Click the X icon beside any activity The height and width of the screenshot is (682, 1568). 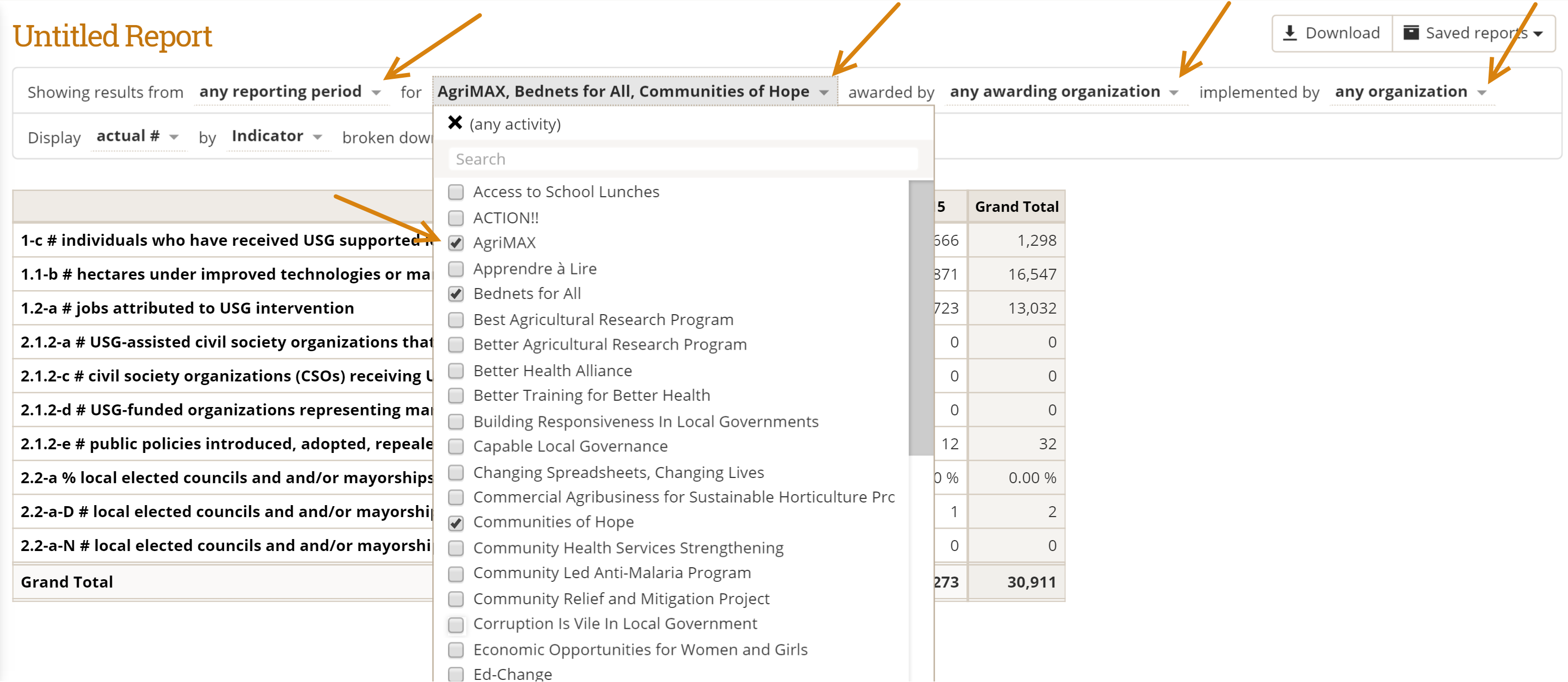pos(455,123)
